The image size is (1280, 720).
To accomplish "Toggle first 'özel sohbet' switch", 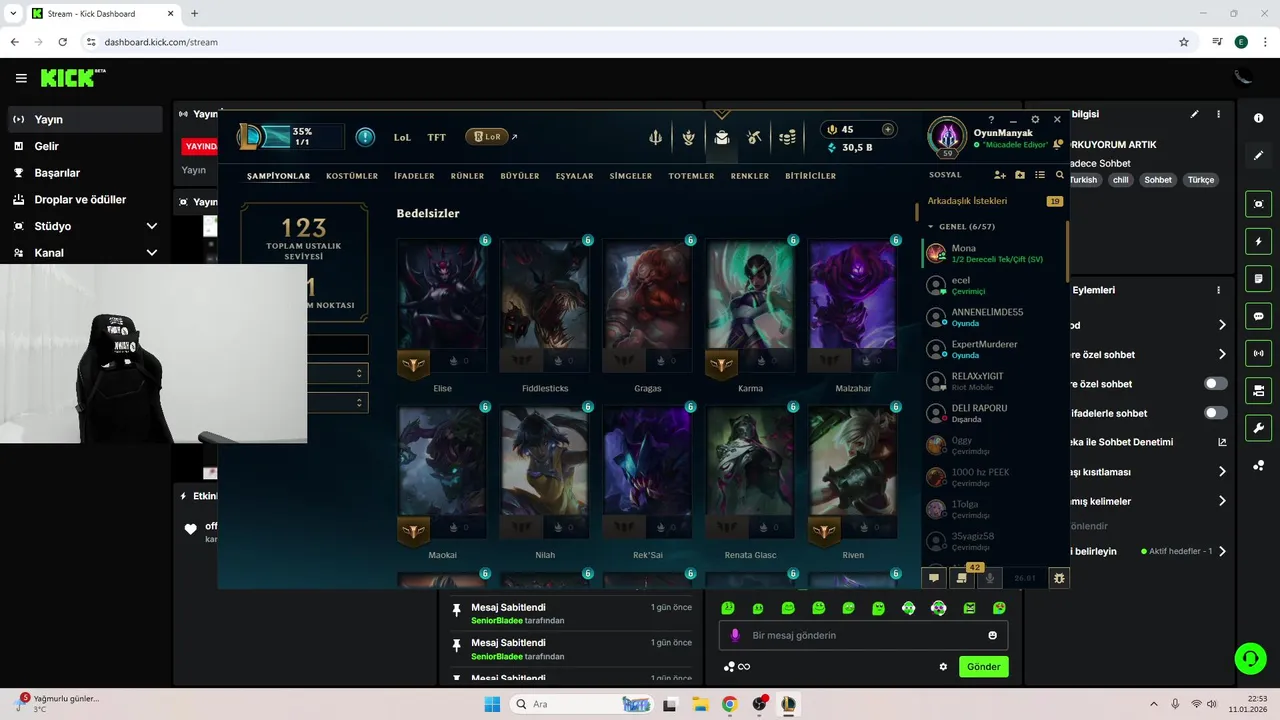I will [x=1216, y=383].
